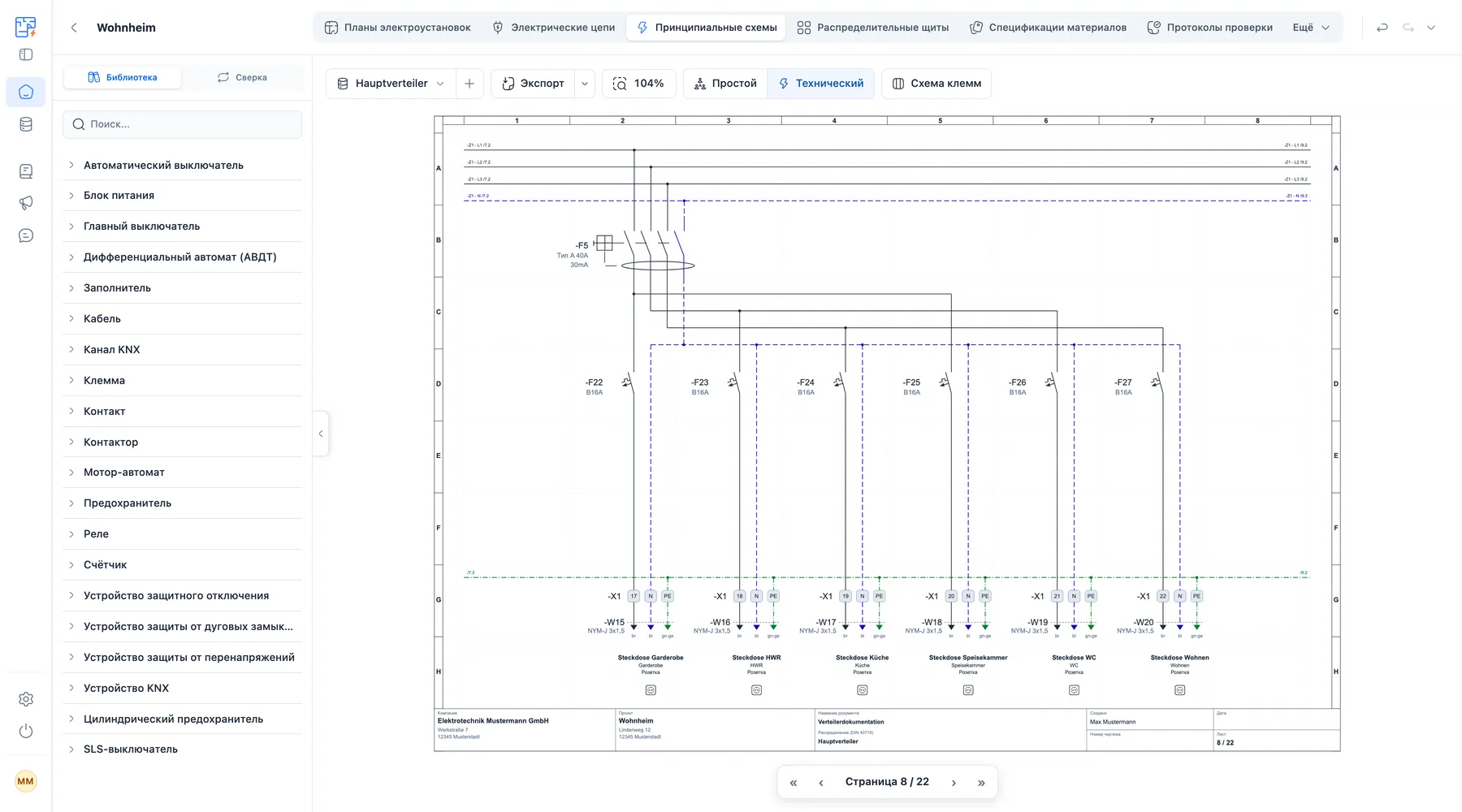Toggle the sidebar panel icon
The height and width of the screenshot is (812, 1462).
[26, 54]
